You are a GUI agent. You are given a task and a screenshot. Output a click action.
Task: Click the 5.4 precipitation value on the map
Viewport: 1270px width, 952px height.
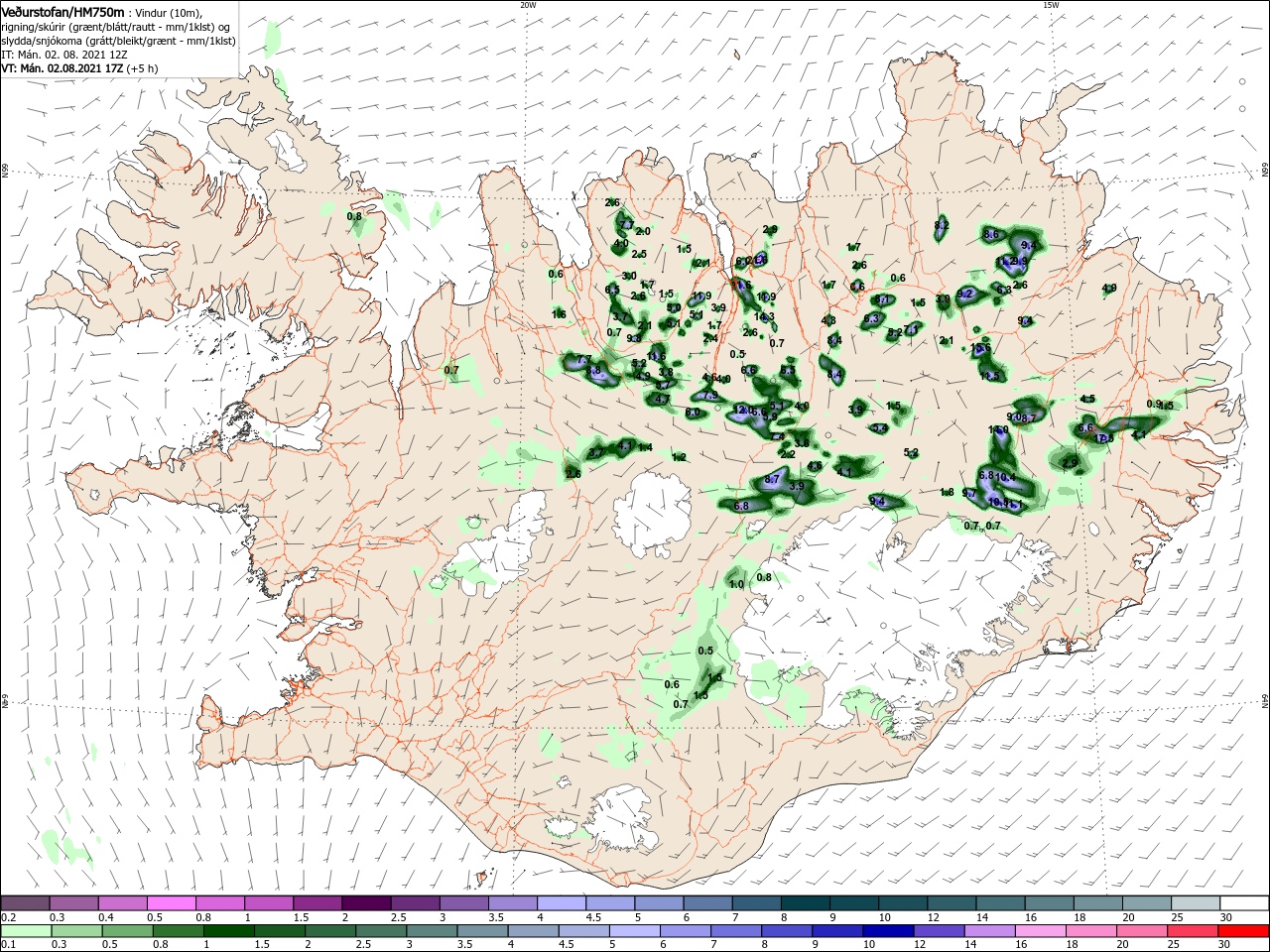[879, 428]
